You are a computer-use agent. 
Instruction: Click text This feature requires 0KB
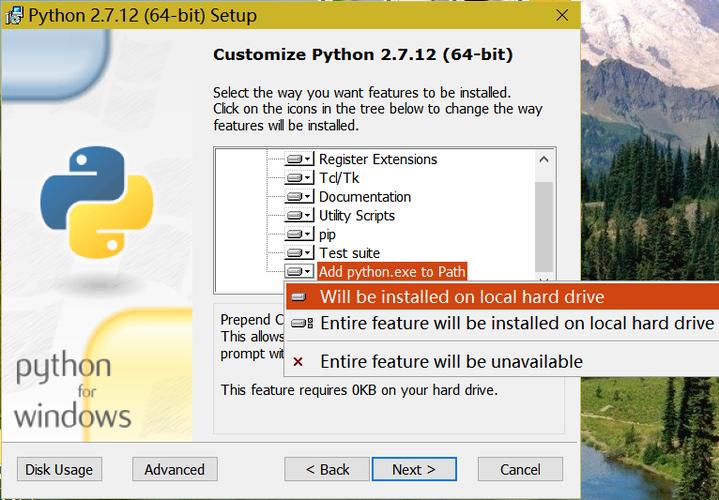tap(359, 390)
